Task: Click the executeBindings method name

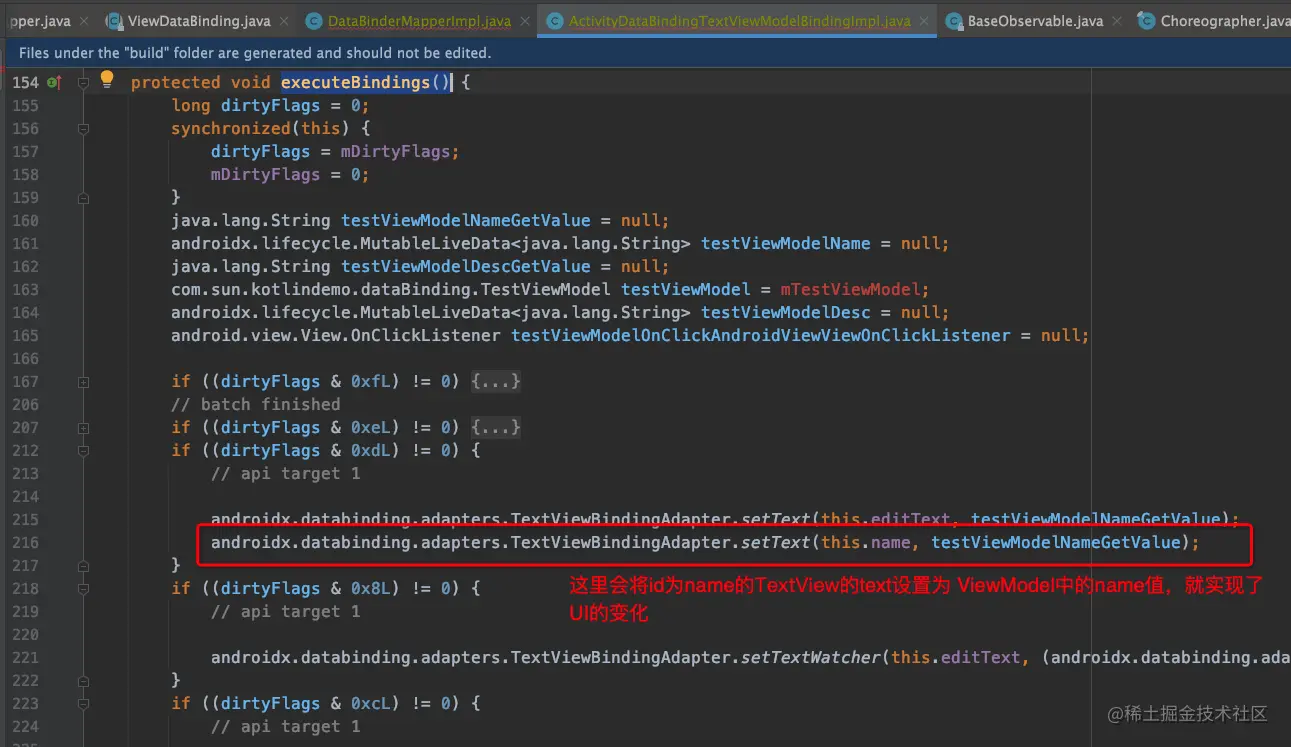Action: tap(356, 82)
